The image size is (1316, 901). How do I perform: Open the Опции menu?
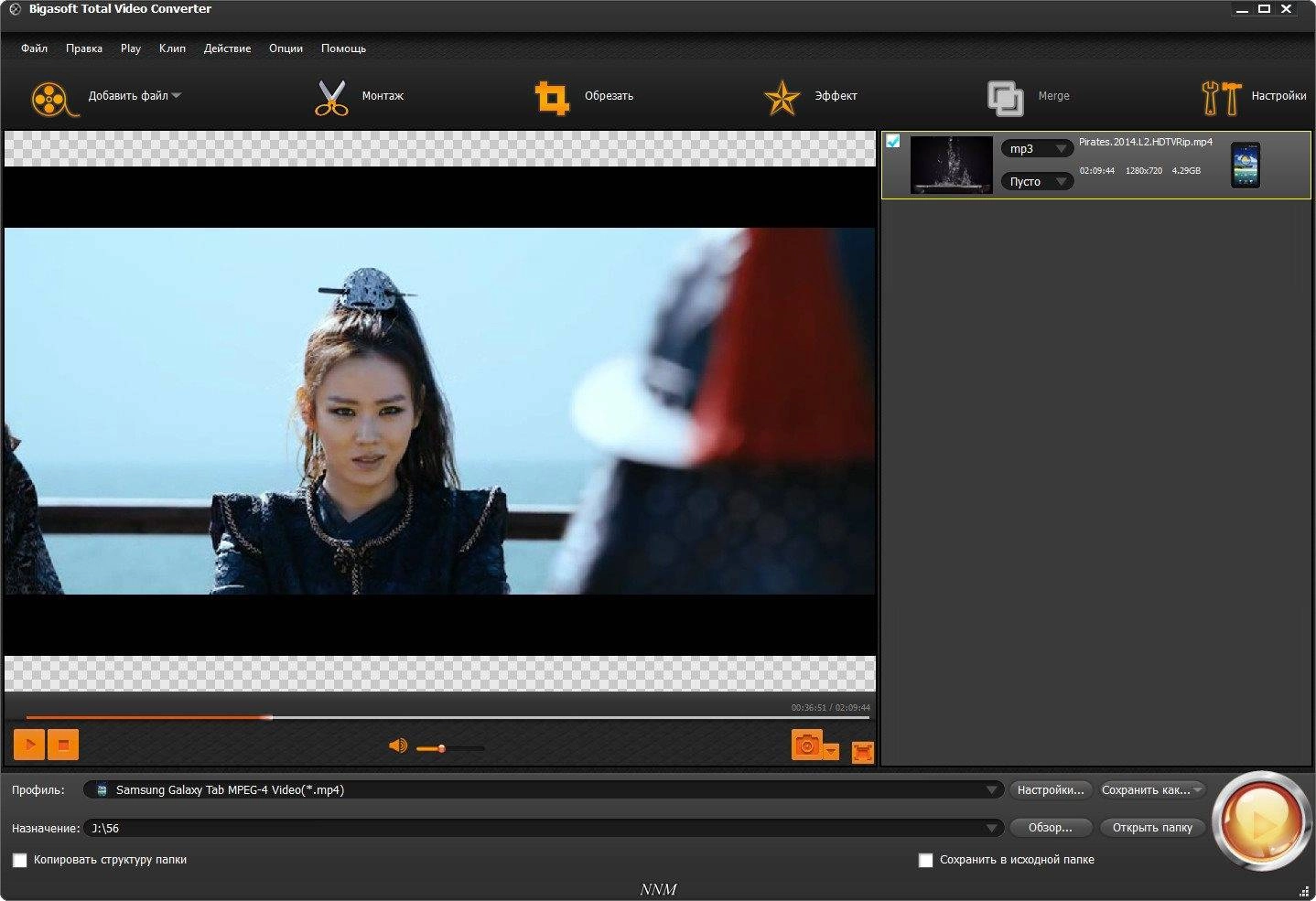(286, 48)
